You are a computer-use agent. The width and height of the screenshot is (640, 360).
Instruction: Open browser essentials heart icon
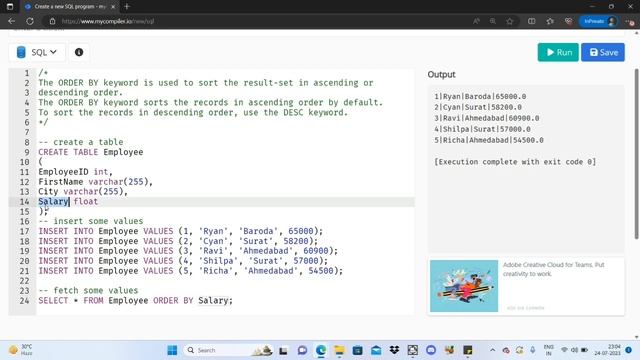pyautogui.click(x=568, y=21)
